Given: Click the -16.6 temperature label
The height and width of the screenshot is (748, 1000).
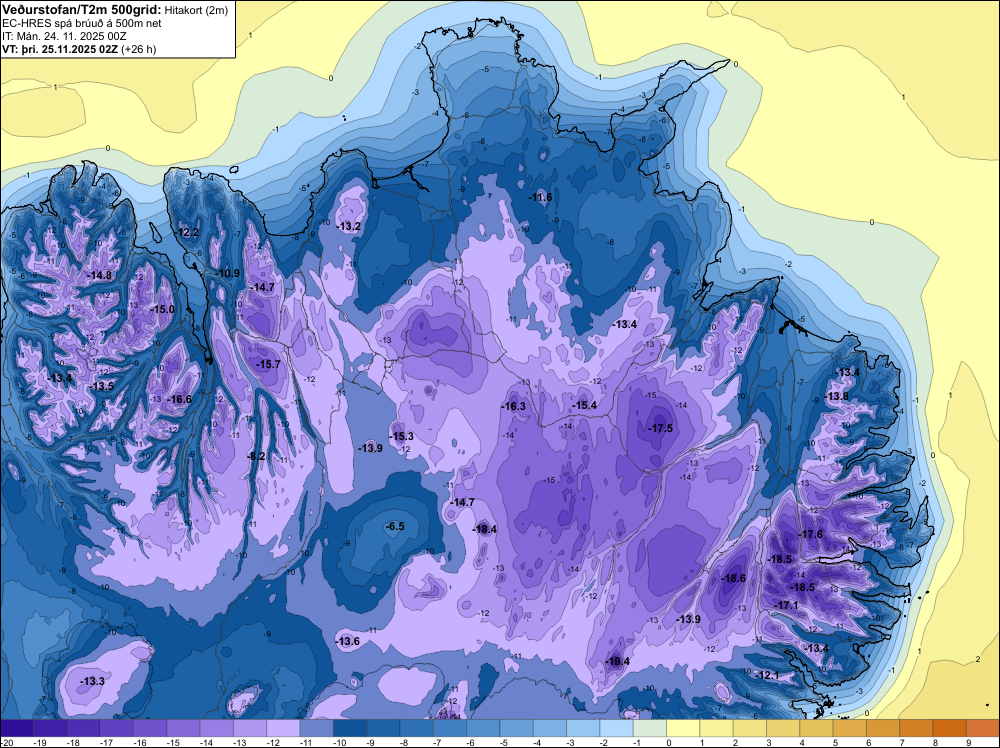Looking at the screenshot, I should tap(179, 399).
